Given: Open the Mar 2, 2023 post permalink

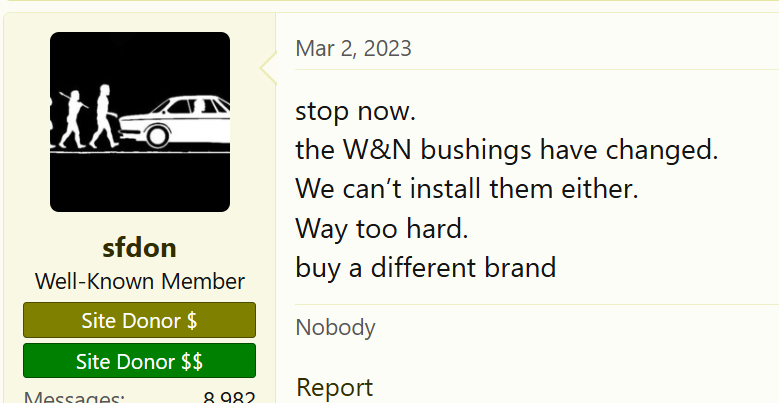Looking at the screenshot, I should coord(353,49).
